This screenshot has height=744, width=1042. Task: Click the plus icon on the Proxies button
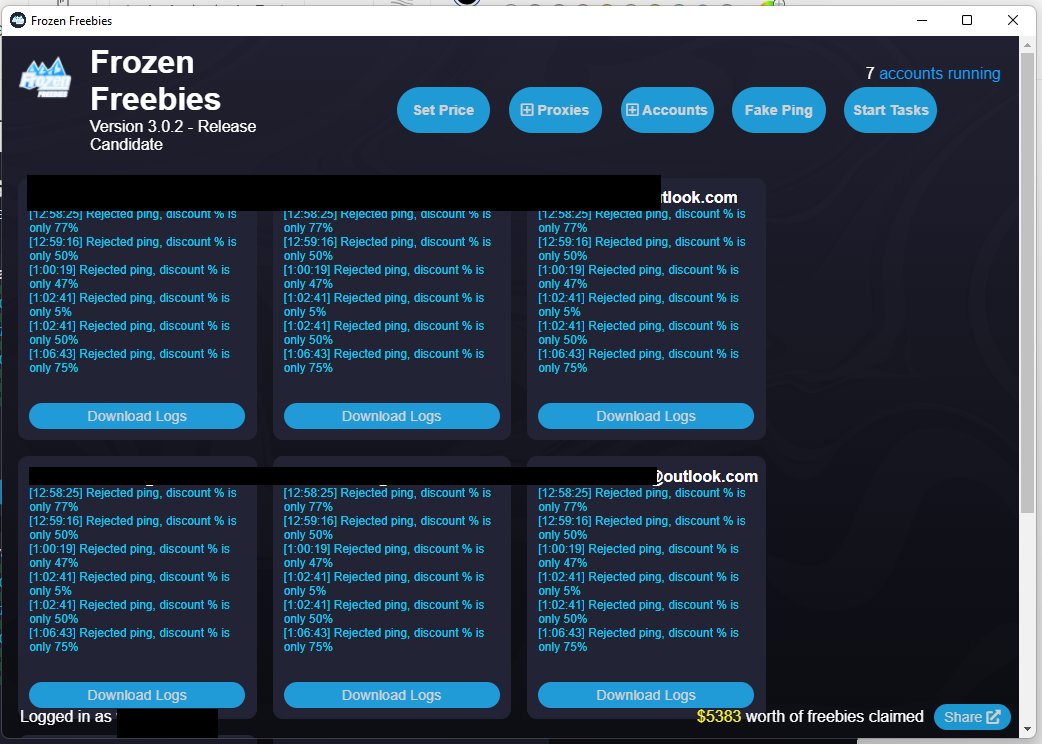527,110
